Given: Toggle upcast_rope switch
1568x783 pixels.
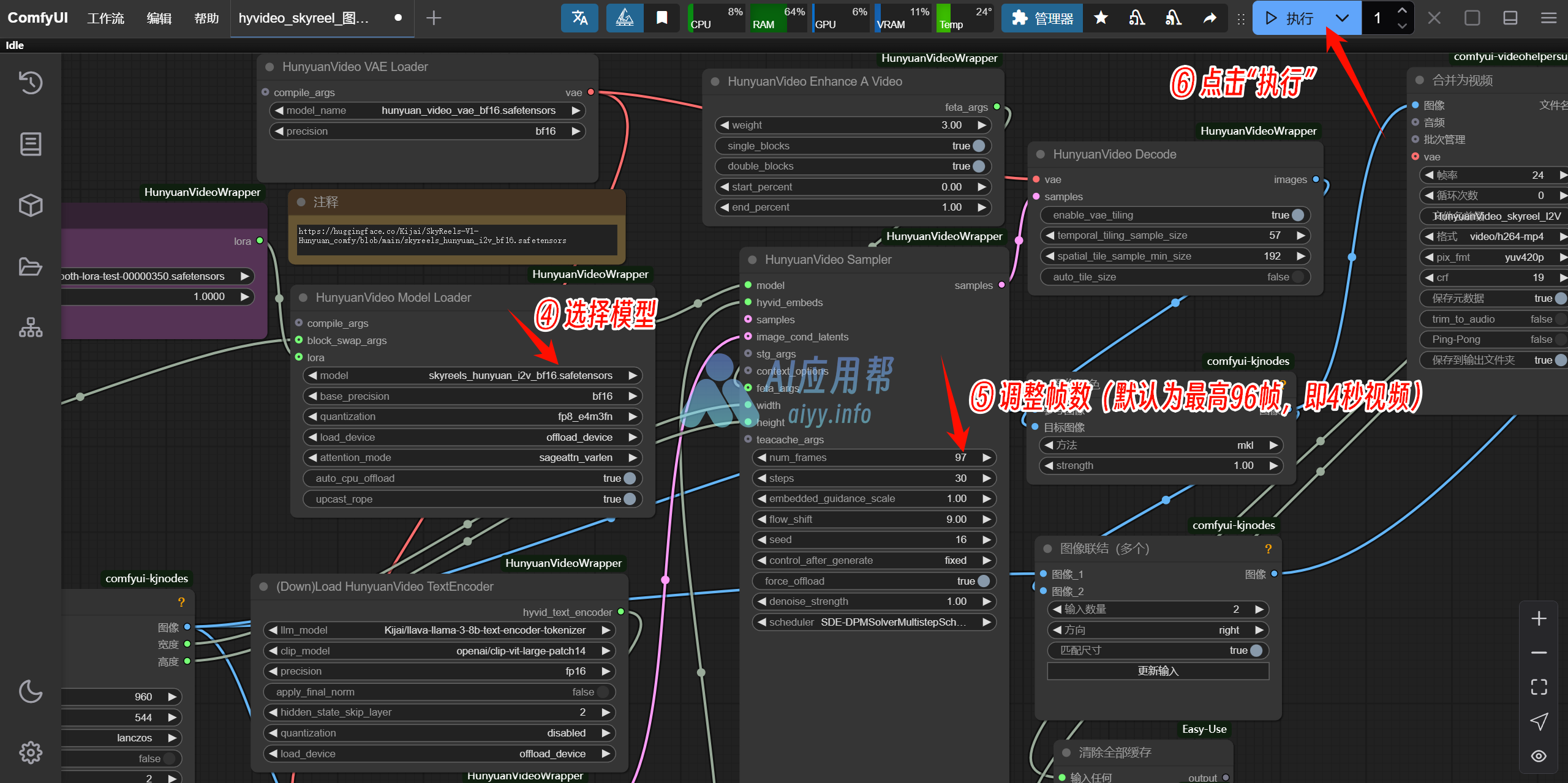Looking at the screenshot, I should coord(630,499).
